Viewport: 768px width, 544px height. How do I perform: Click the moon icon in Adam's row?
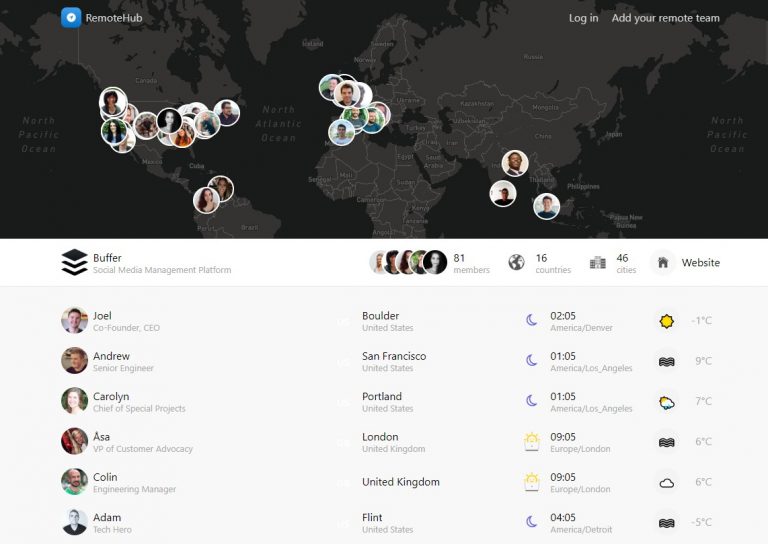pos(531,521)
